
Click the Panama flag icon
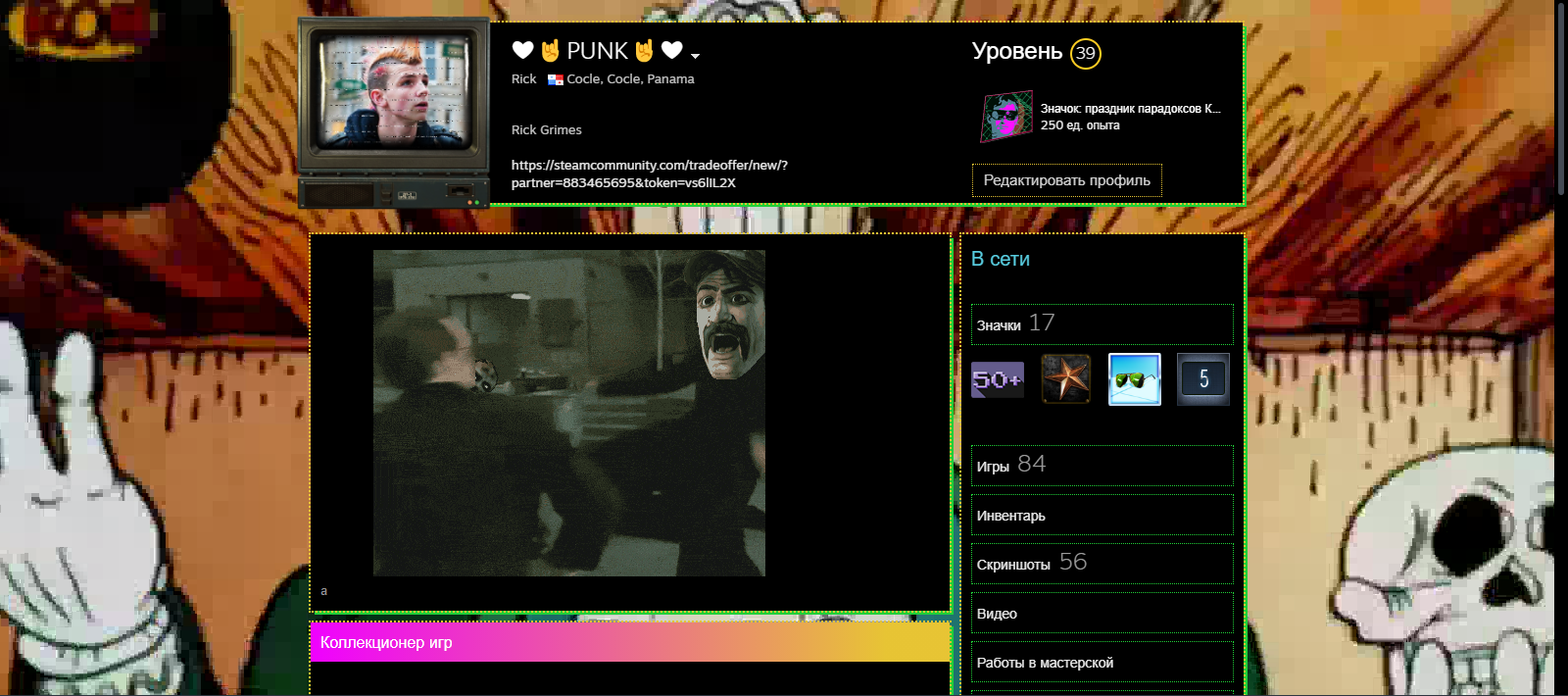(x=555, y=79)
